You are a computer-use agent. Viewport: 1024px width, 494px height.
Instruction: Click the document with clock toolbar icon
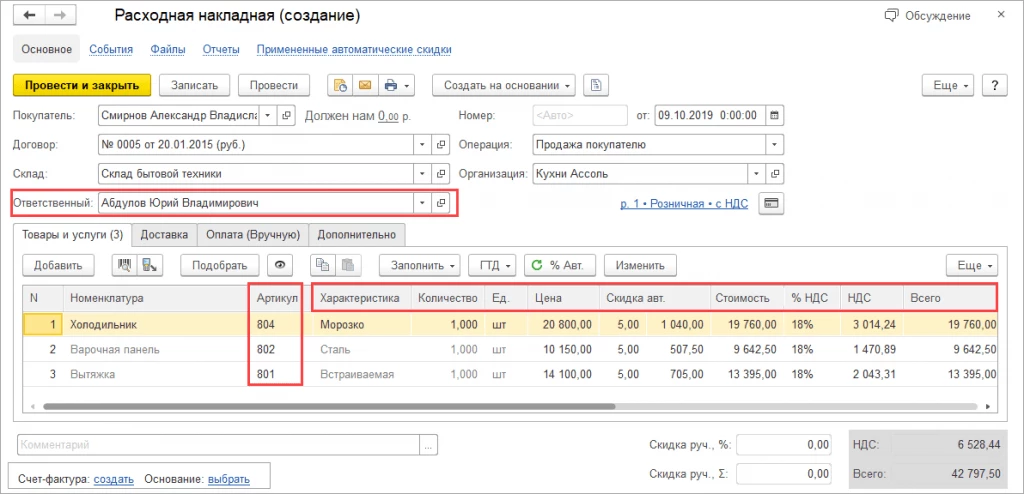tap(340, 85)
